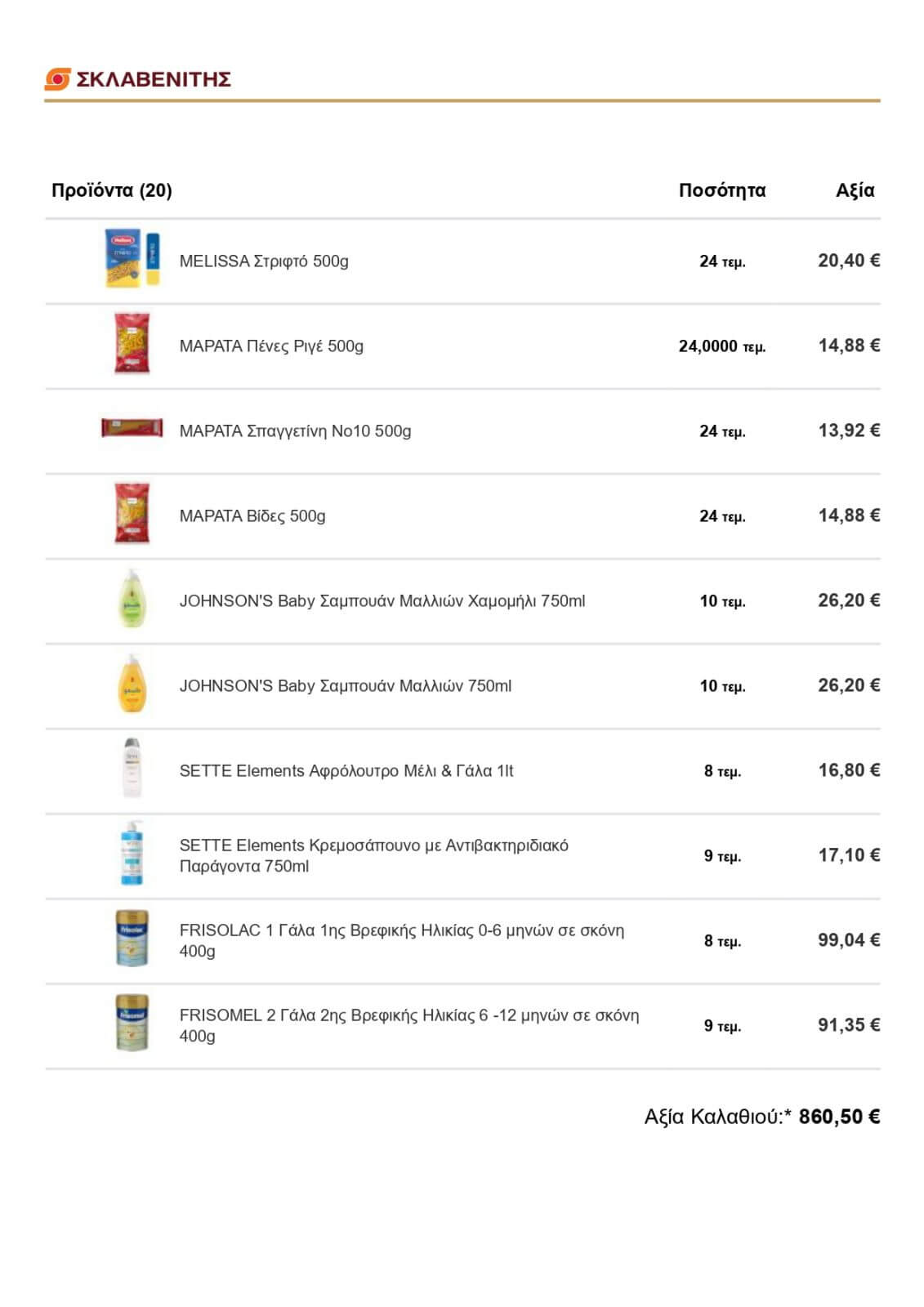This screenshot has width=924, height=1307.
Task: Open the FRISOLAC 1 Γάλα 1ης Βρεφικής Ηλικίας title
Action: pos(402,940)
